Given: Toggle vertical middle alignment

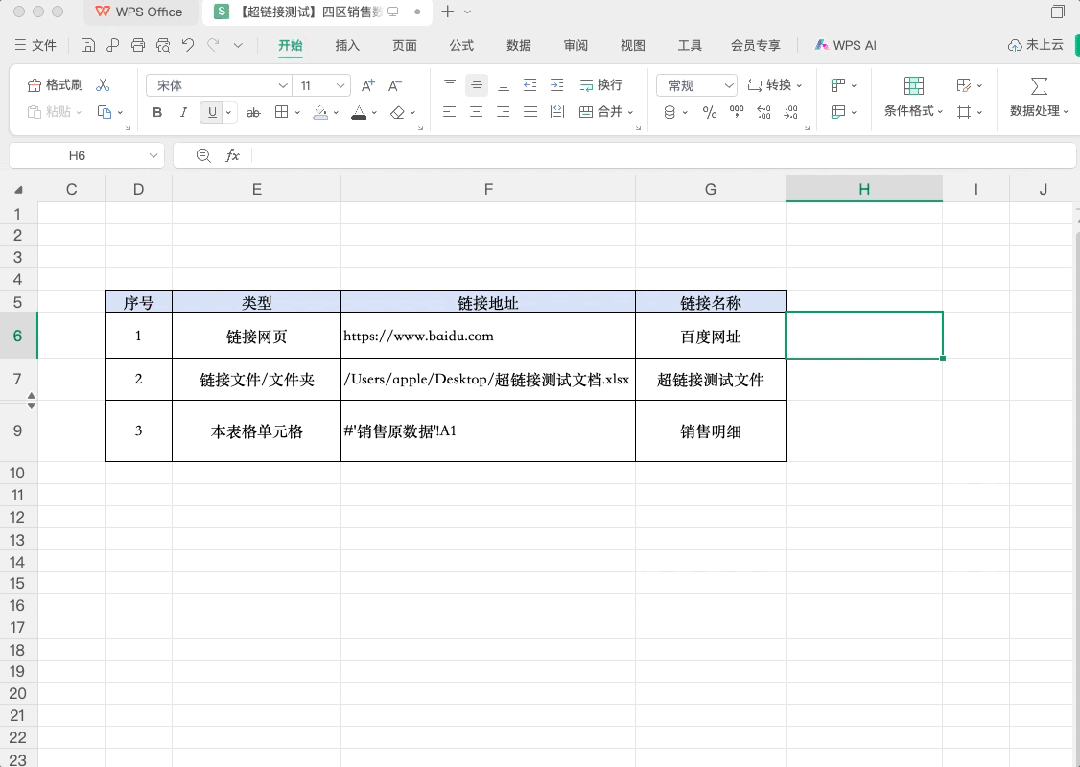Looking at the screenshot, I should click(476, 85).
